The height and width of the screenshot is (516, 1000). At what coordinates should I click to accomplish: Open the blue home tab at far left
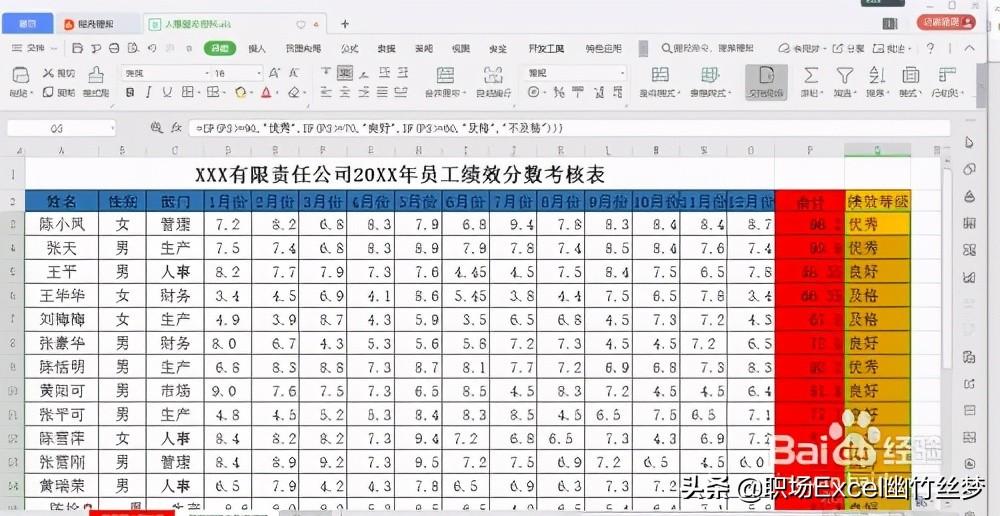[x=27, y=24]
